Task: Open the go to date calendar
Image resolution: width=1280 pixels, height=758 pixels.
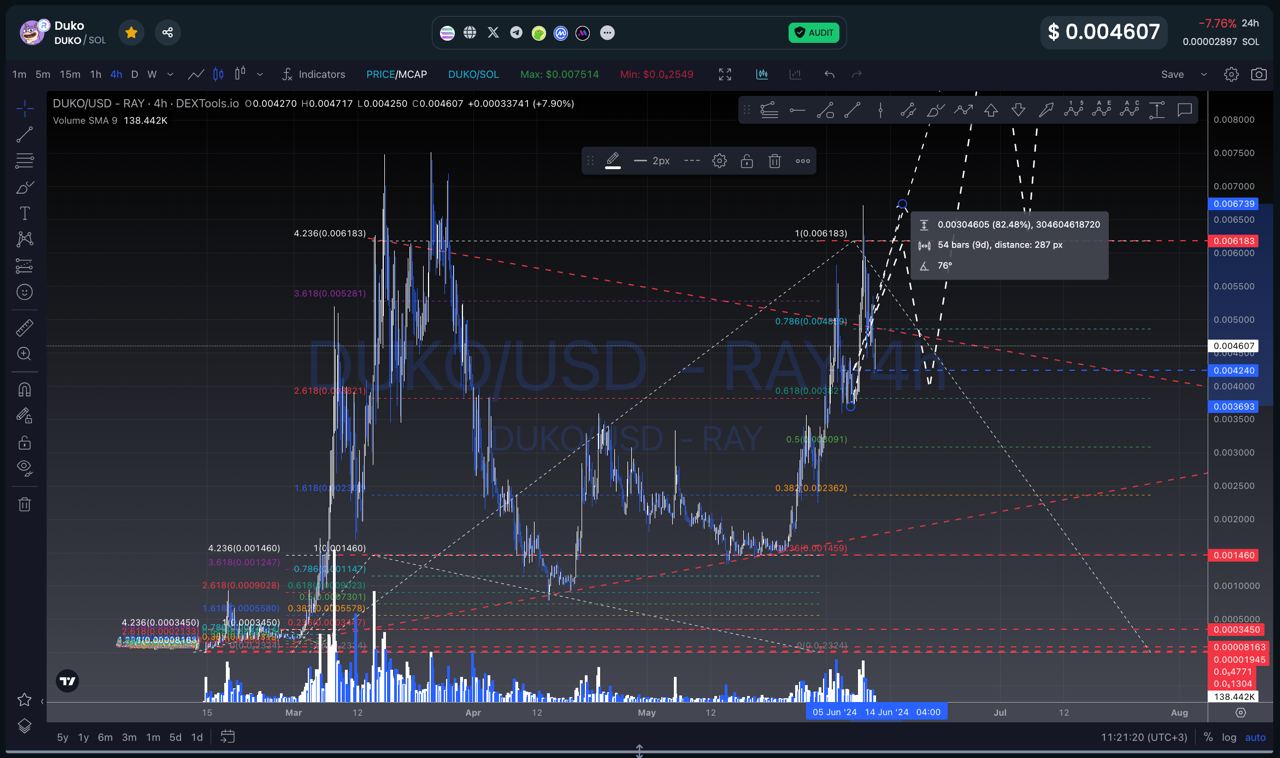Action: tap(228, 737)
